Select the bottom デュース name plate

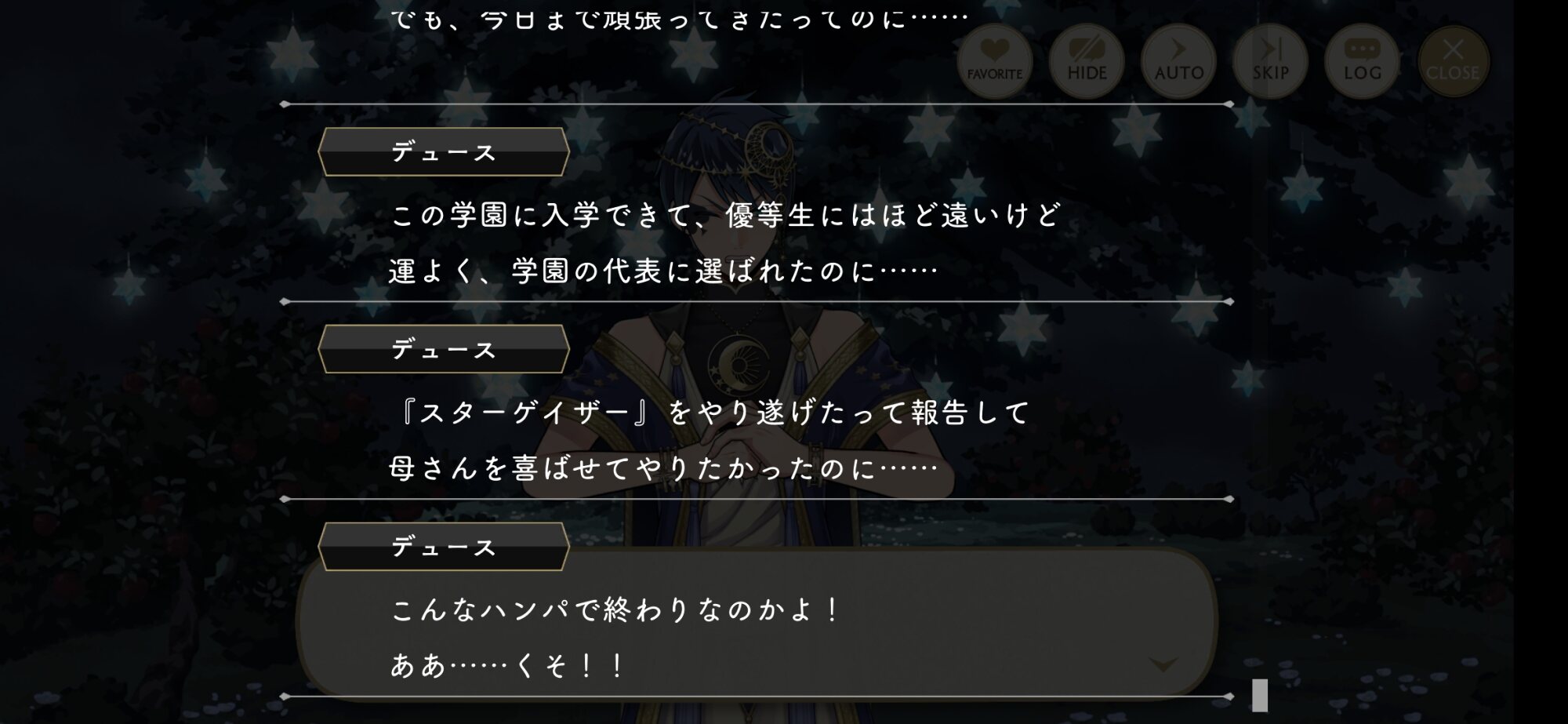click(x=444, y=547)
